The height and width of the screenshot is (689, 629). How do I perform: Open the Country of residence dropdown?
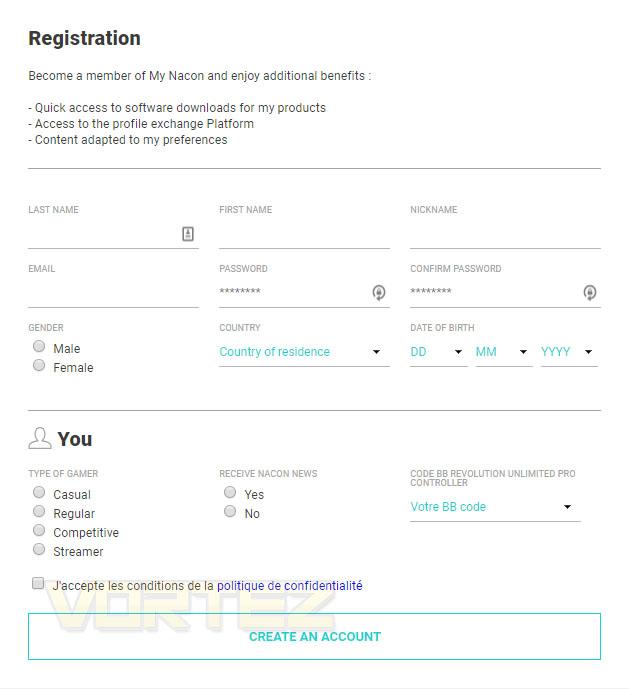pos(304,352)
